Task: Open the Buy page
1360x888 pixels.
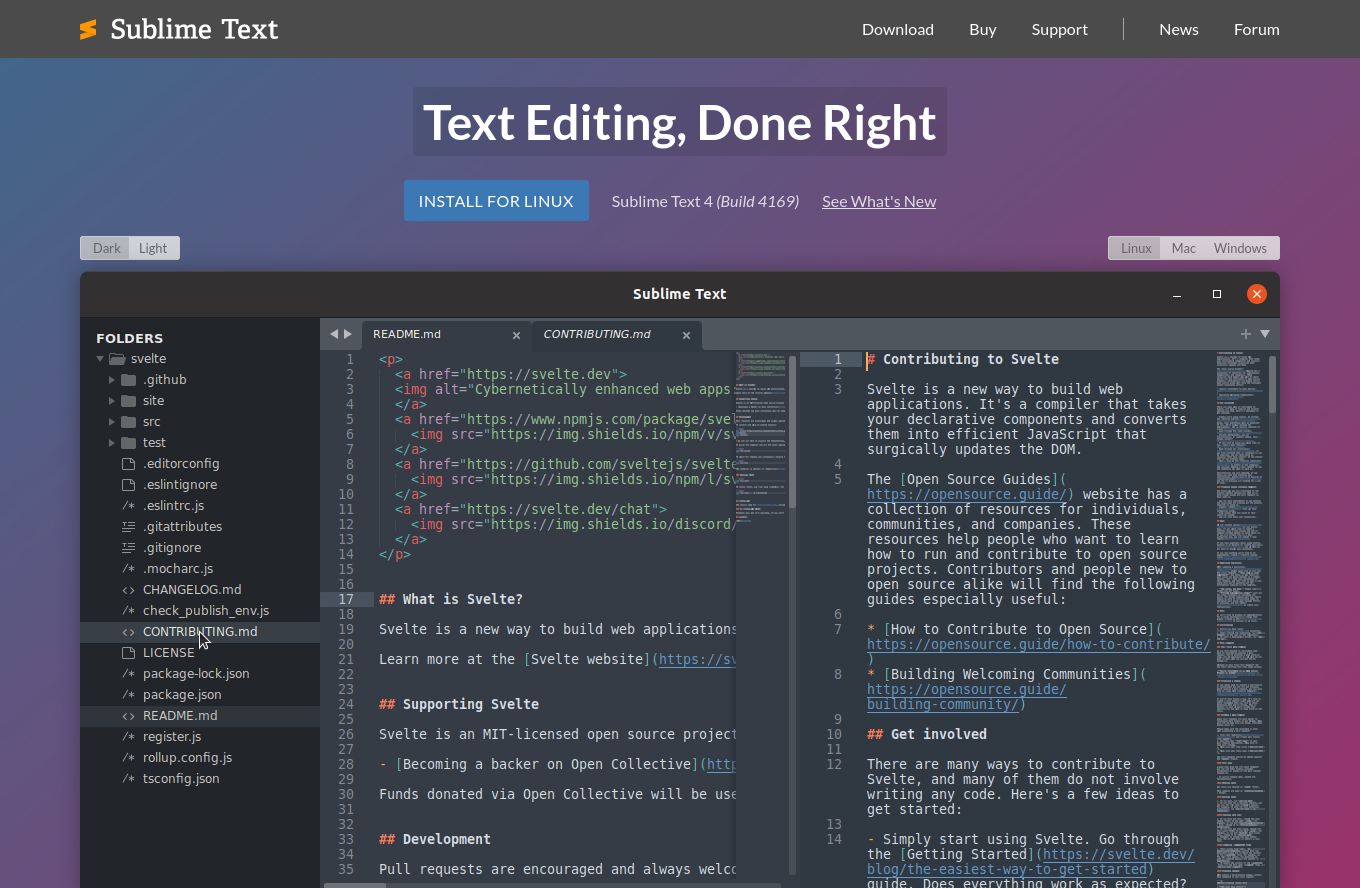Action: (x=983, y=29)
